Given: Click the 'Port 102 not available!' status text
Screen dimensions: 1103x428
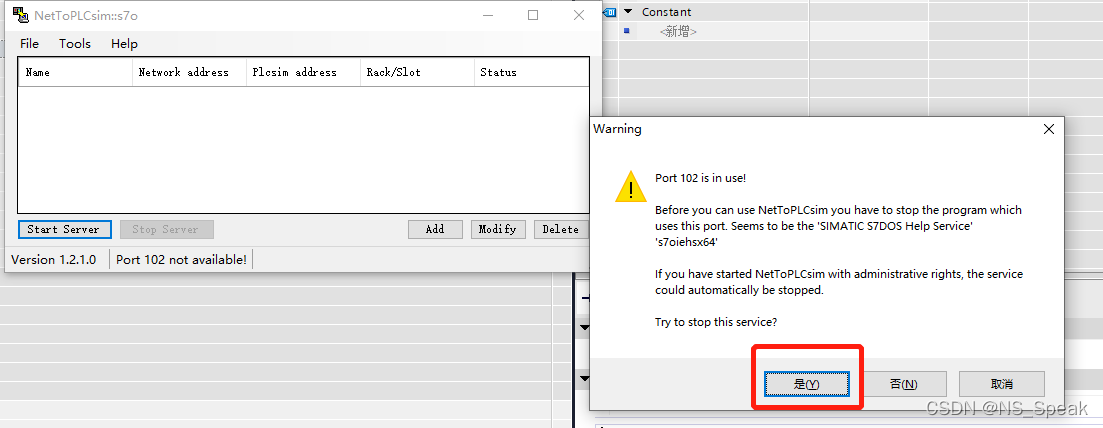Looking at the screenshot, I should (181, 260).
